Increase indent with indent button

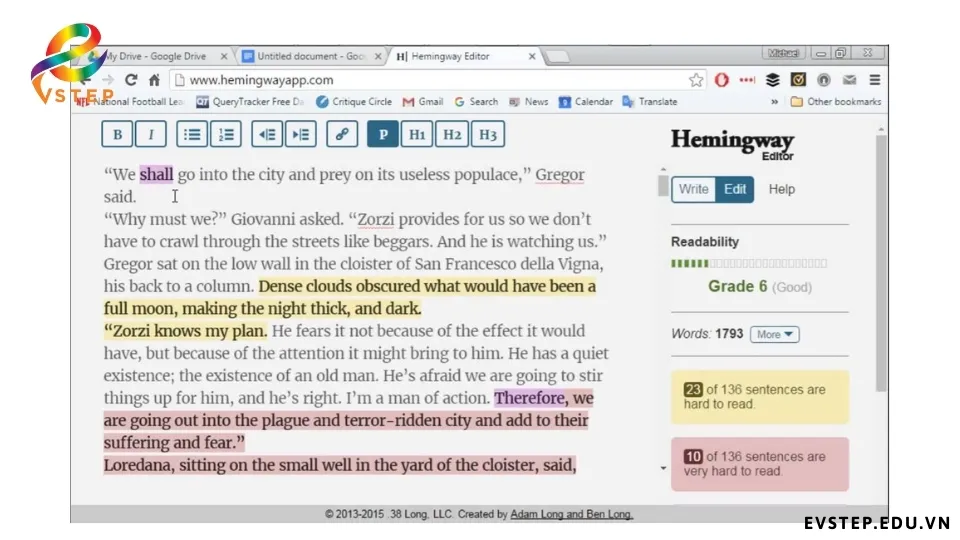[x=301, y=135]
